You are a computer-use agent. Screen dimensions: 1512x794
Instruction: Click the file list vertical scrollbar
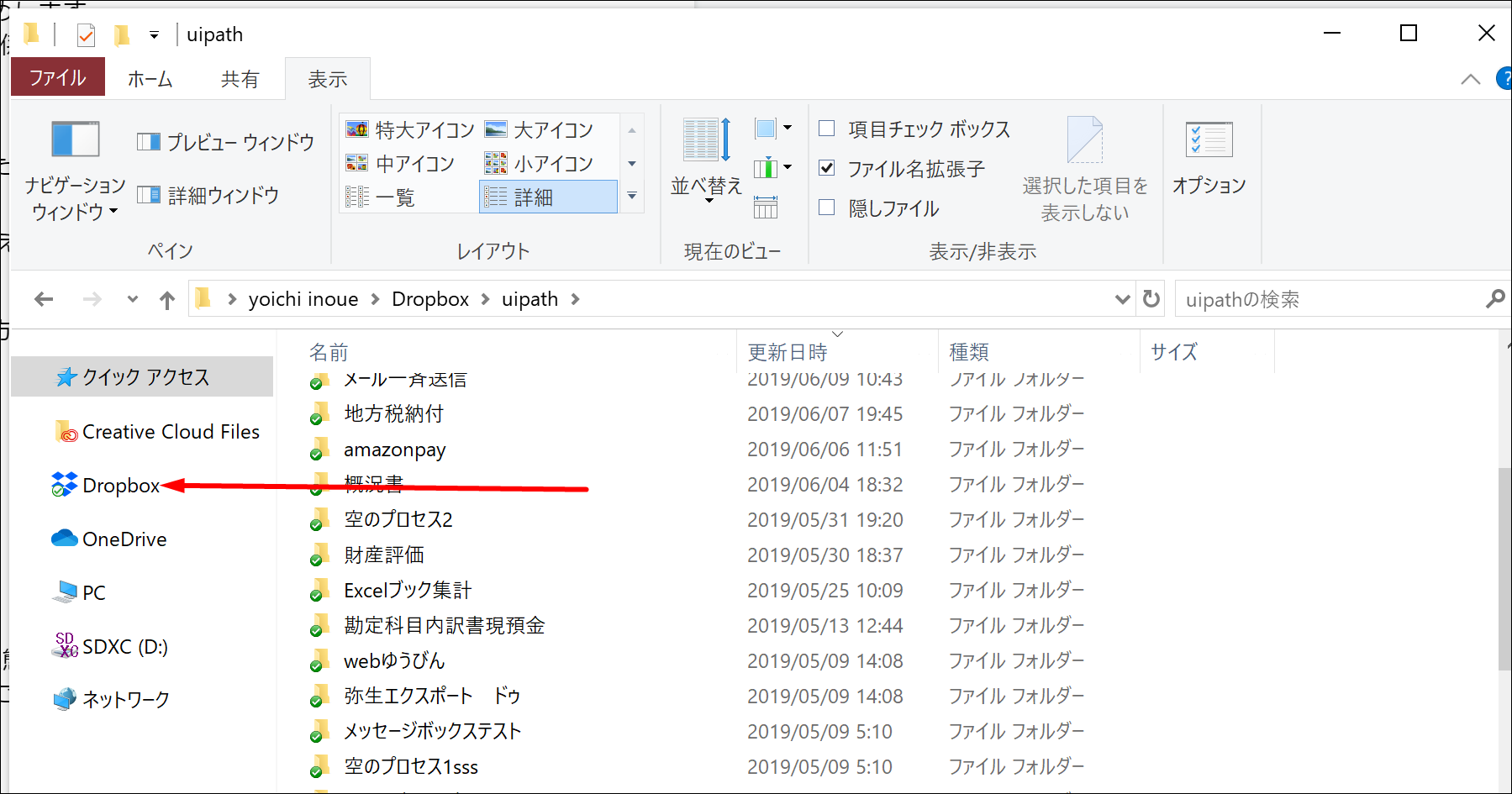(1504, 568)
